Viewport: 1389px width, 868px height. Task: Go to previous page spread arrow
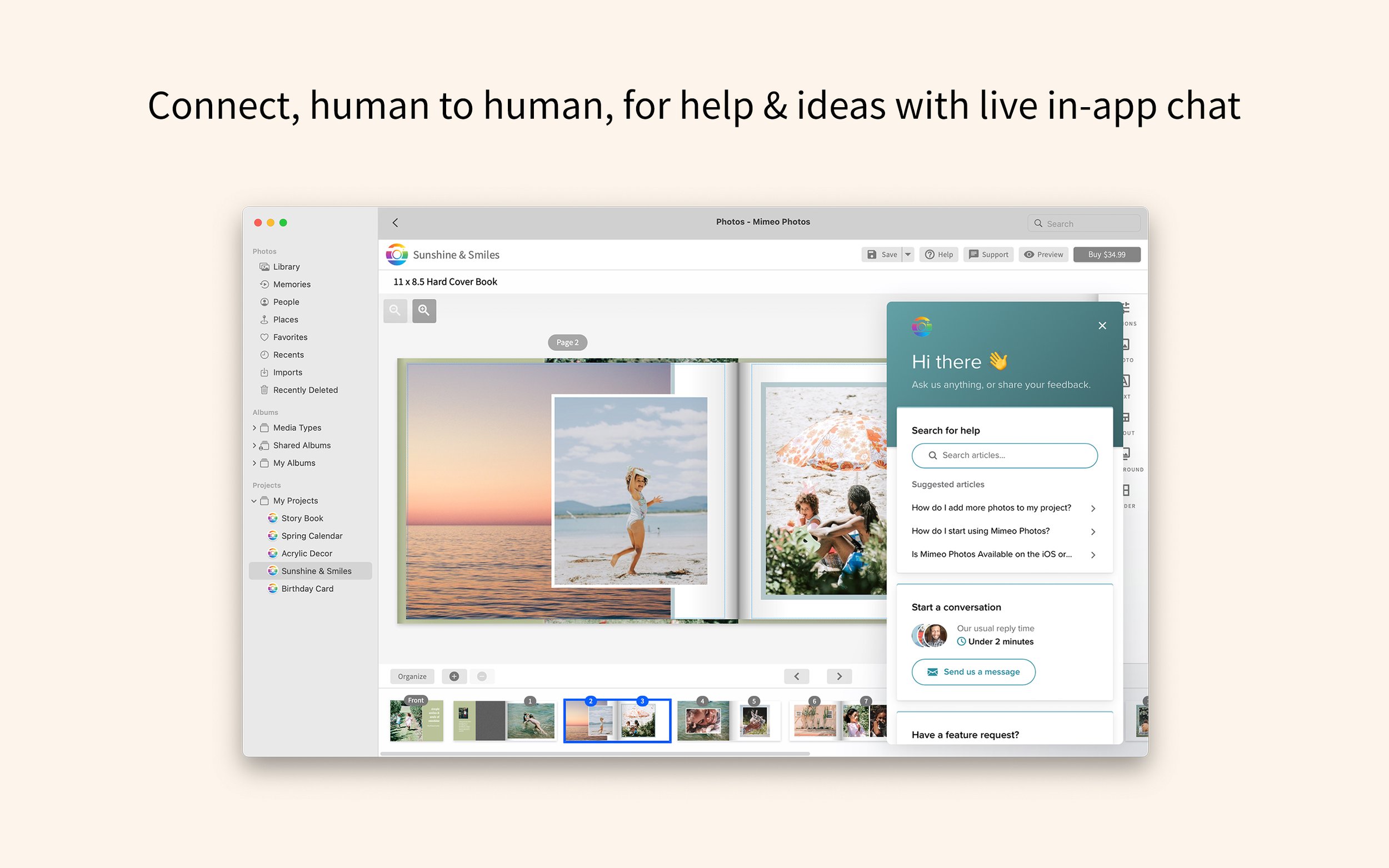[796, 676]
